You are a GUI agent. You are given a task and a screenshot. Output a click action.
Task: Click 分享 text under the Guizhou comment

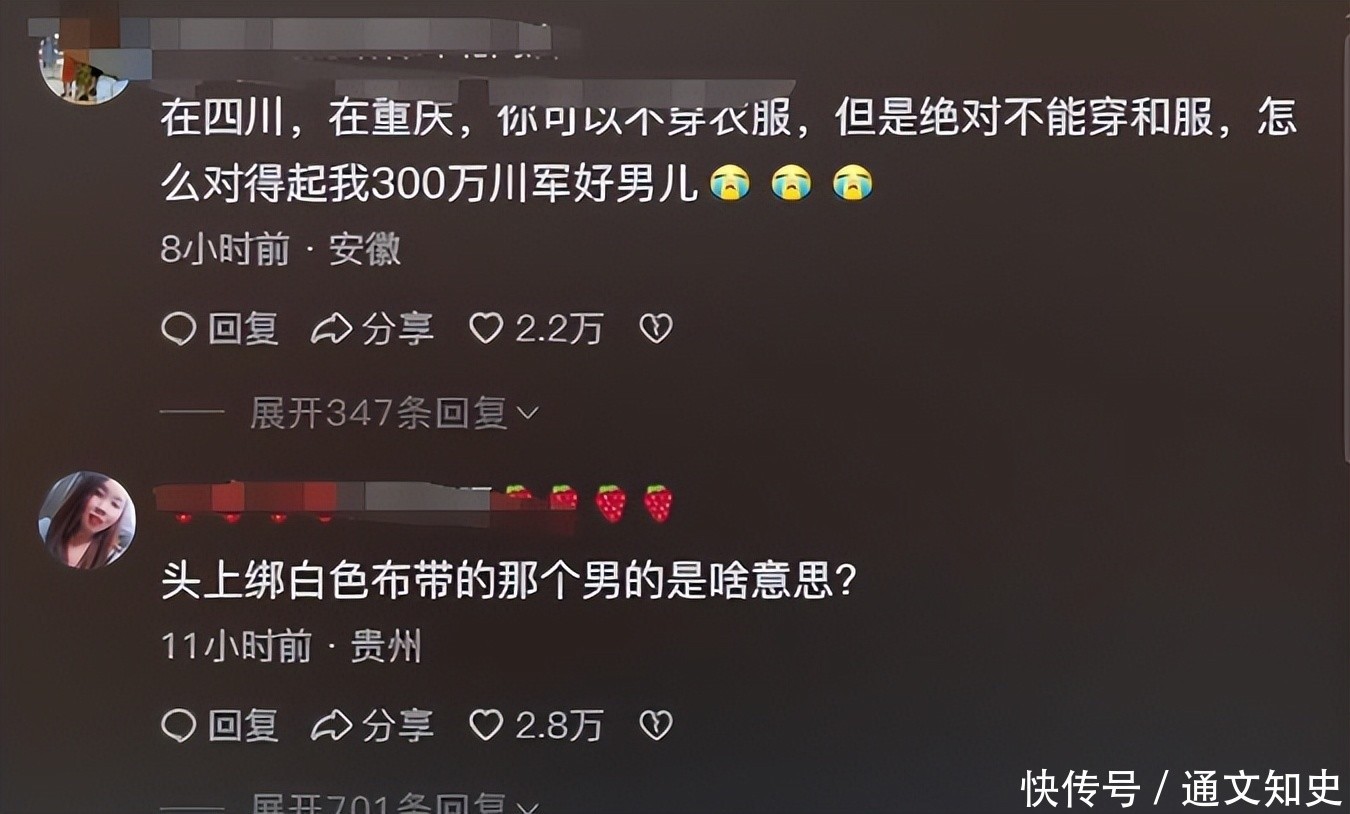[398, 726]
